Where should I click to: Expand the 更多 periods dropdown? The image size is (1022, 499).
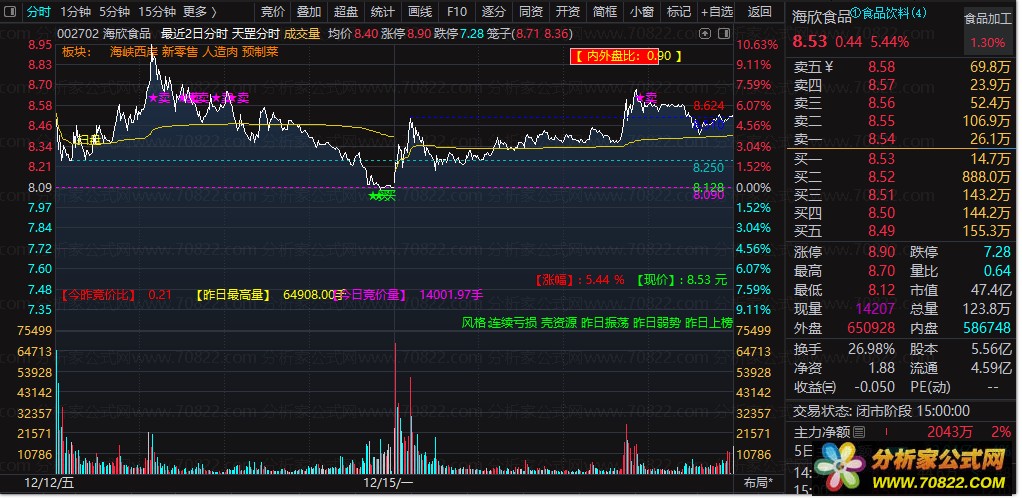pyautogui.click(x=199, y=12)
